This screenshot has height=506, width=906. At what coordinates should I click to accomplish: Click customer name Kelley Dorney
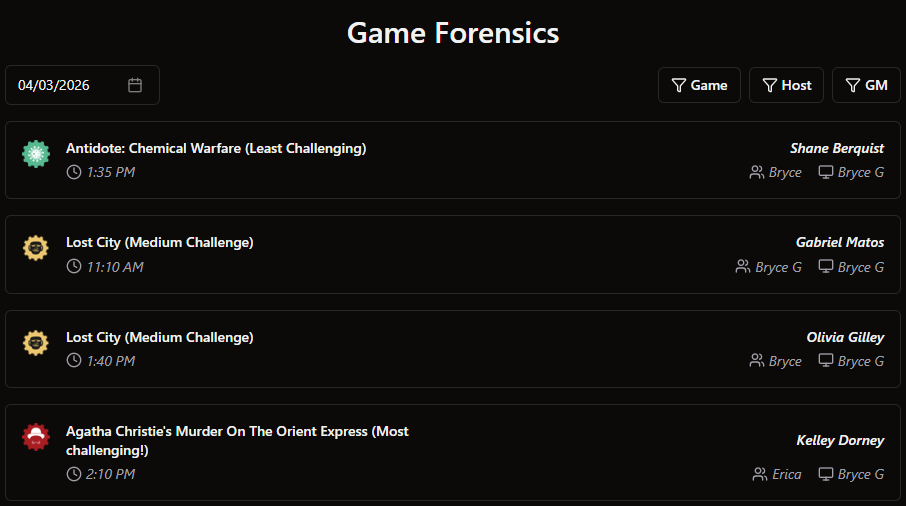840,440
